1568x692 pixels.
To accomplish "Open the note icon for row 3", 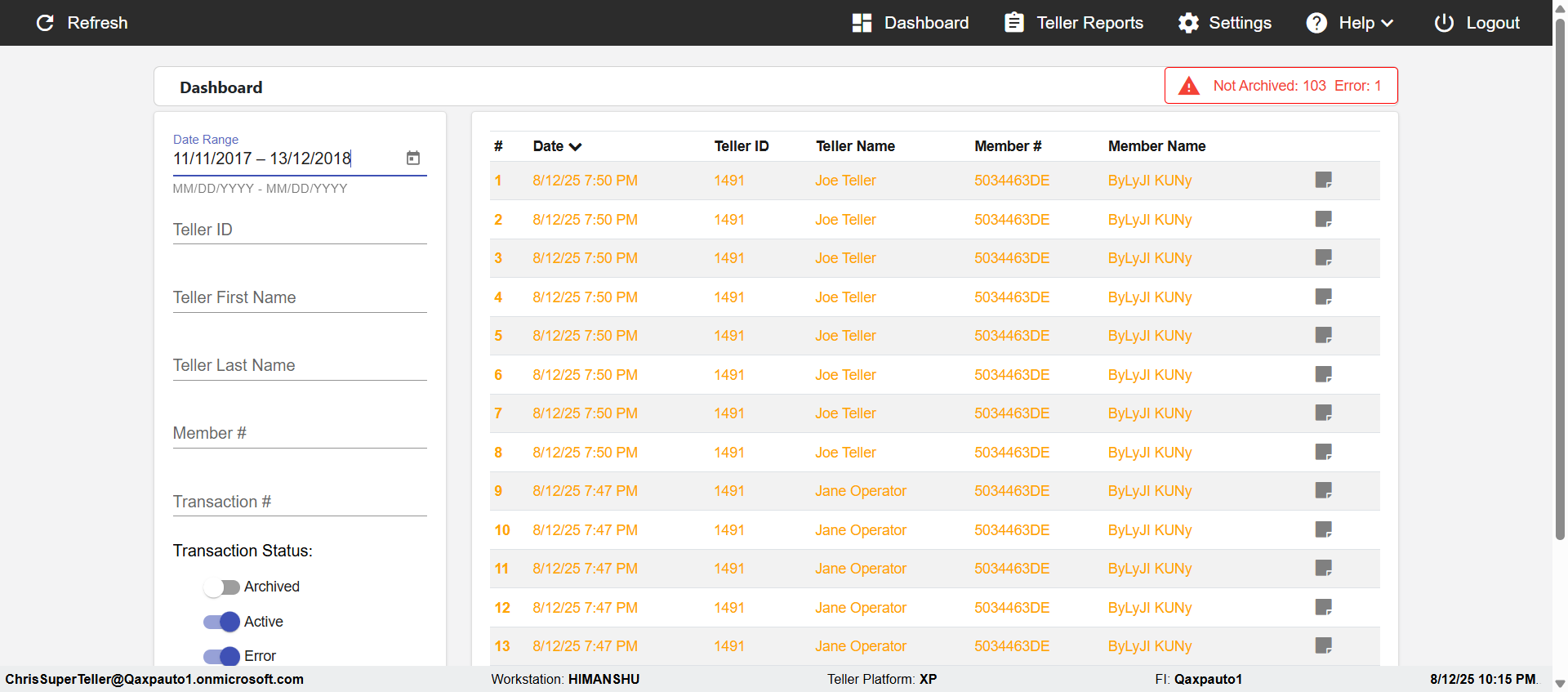I will click(x=1324, y=257).
